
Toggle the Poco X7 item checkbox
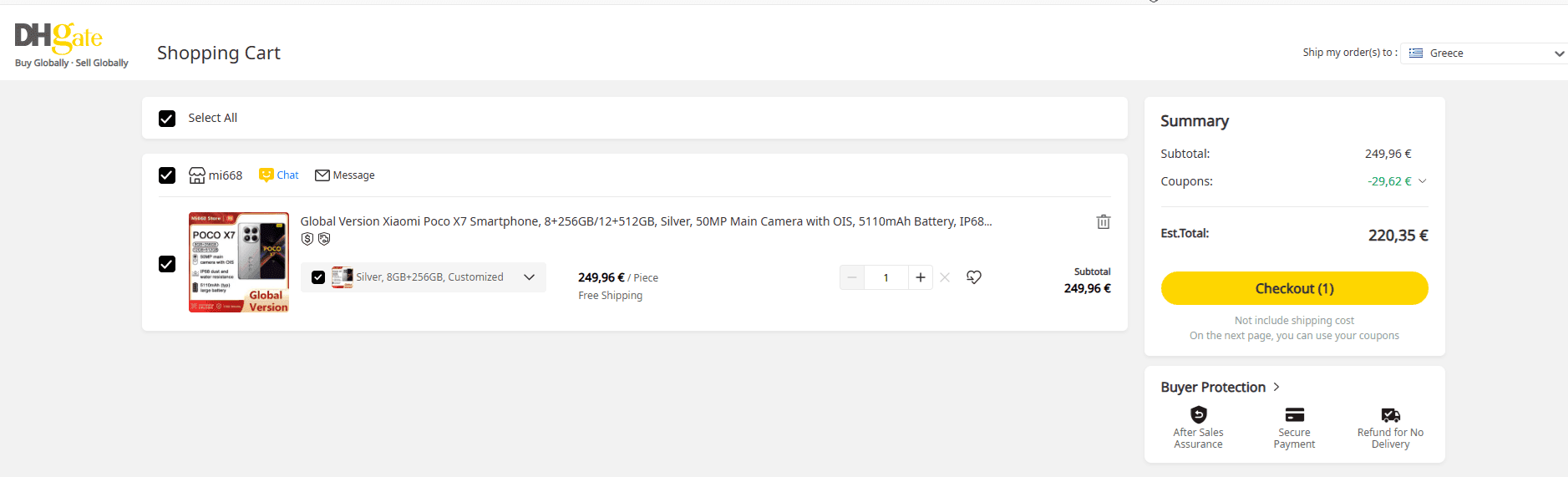click(167, 264)
